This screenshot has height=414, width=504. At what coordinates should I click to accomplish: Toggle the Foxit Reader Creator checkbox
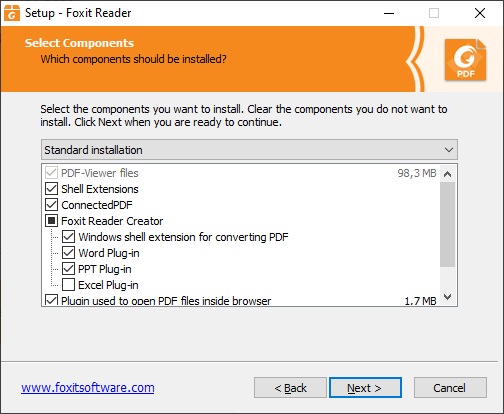tap(51, 221)
